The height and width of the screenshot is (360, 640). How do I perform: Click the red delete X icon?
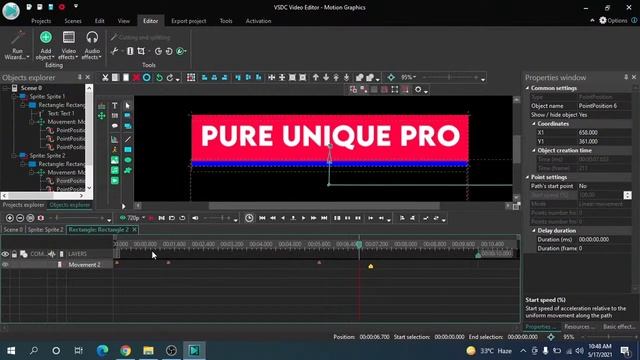point(136,78)
